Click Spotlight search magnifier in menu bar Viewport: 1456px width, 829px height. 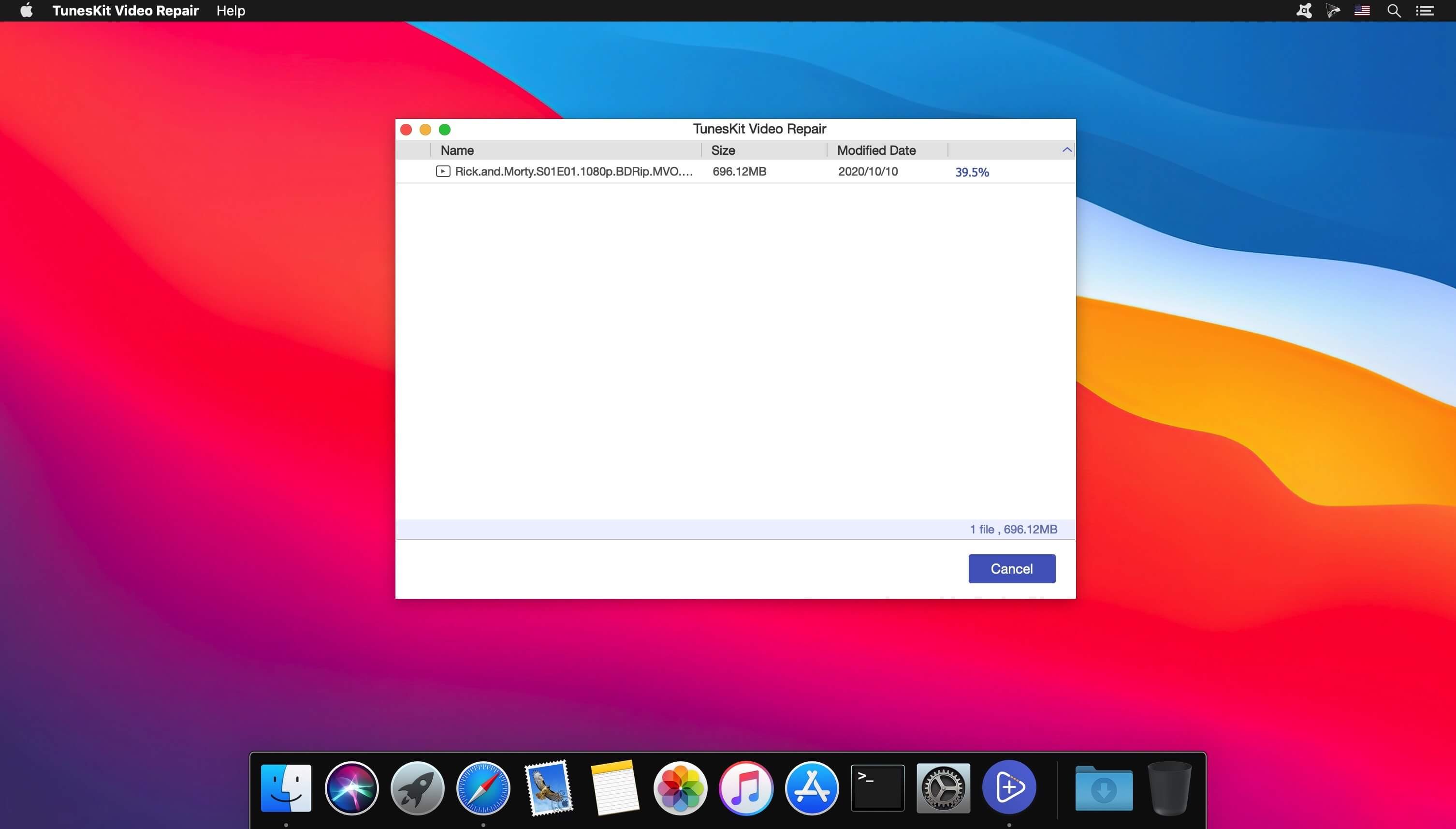pyautogui.click(x=1394, y=11)
